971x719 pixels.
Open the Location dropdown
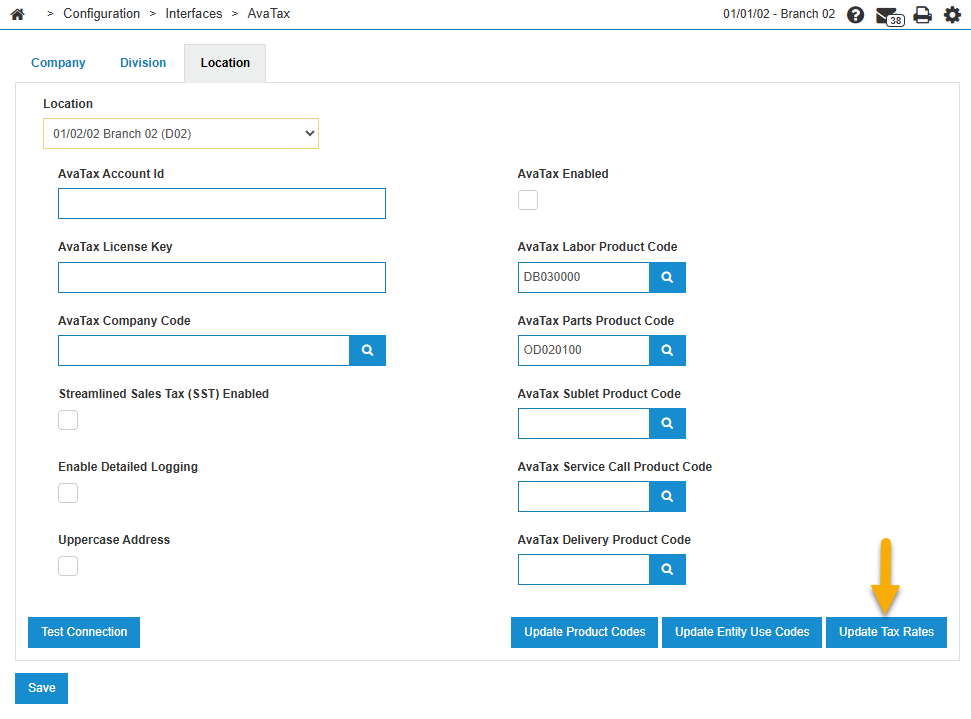pos(181,134)
